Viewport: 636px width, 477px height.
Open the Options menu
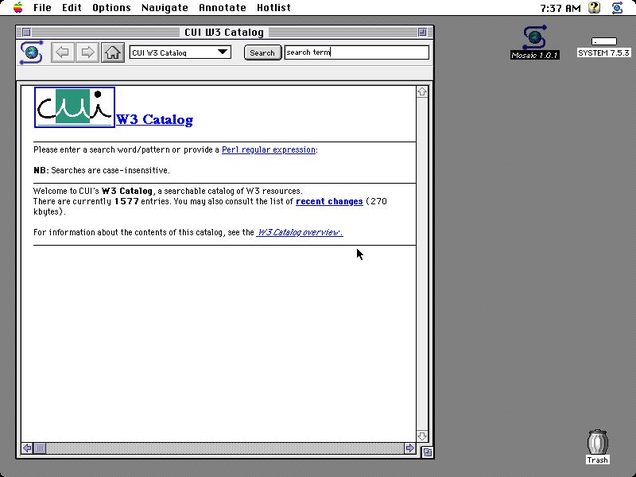tap(112, 8)
